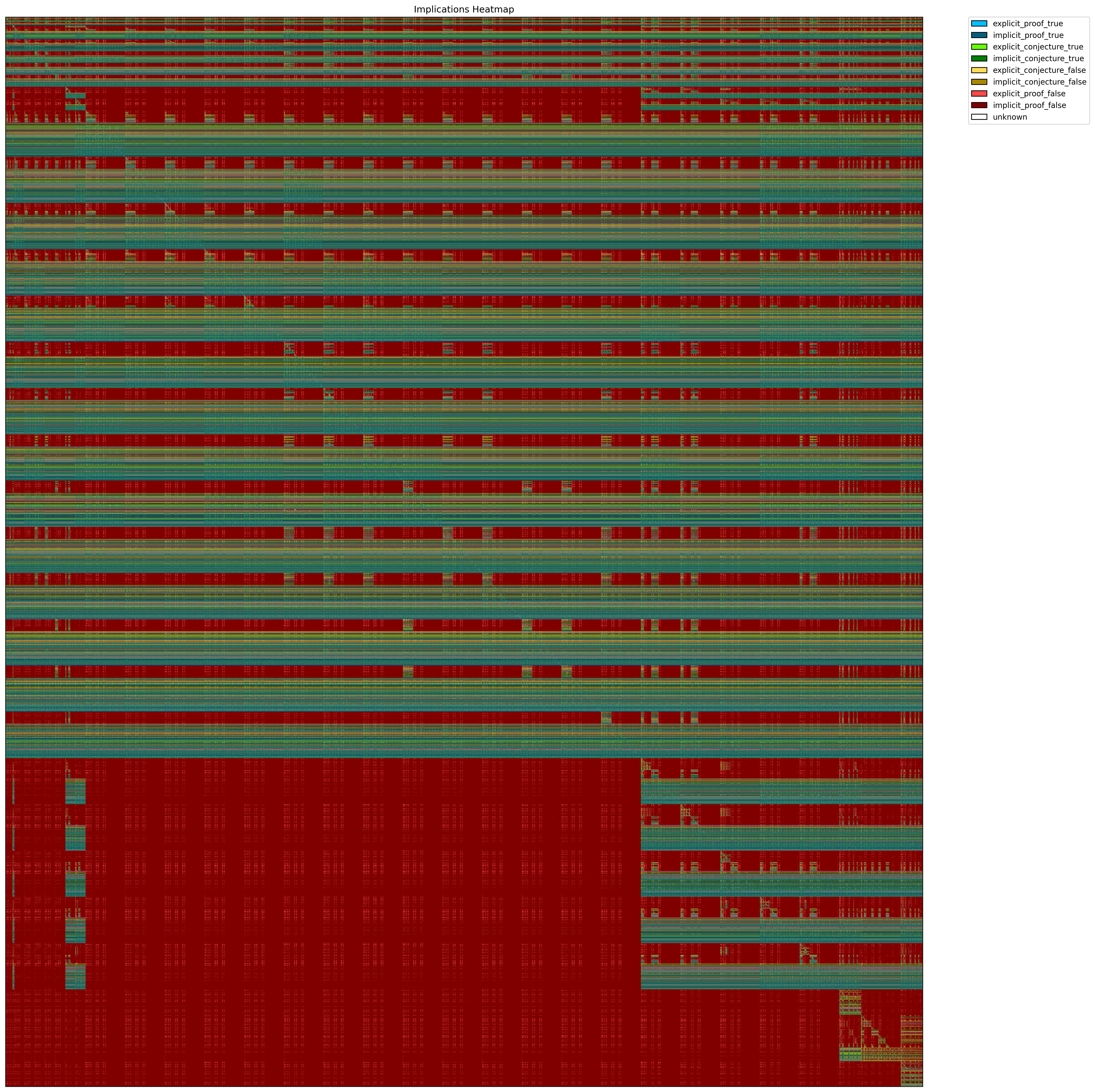The image size is (1095, 1092).
Task: Select the 'explicit_conjecture_false' legend label
Action: coord(1039,70)
